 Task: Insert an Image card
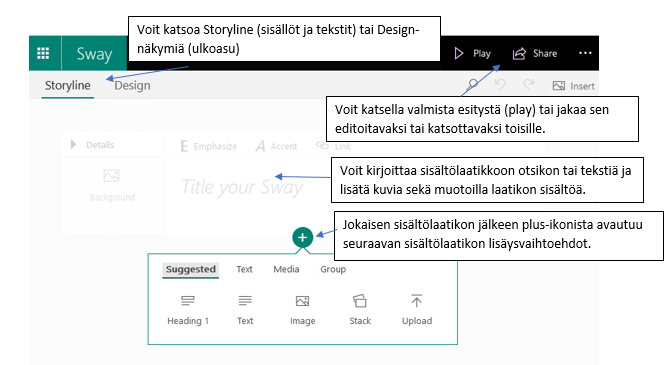click(x=302, y=310)
